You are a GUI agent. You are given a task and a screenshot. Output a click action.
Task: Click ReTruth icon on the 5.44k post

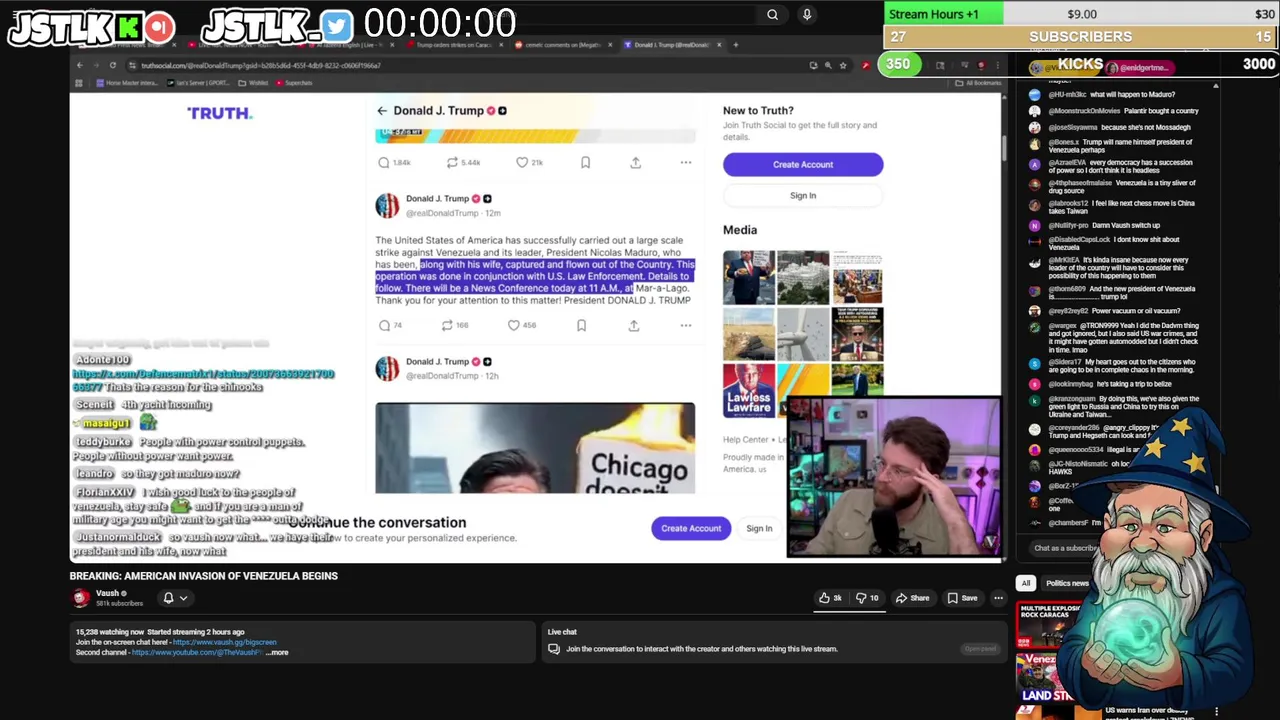point(452,162)
